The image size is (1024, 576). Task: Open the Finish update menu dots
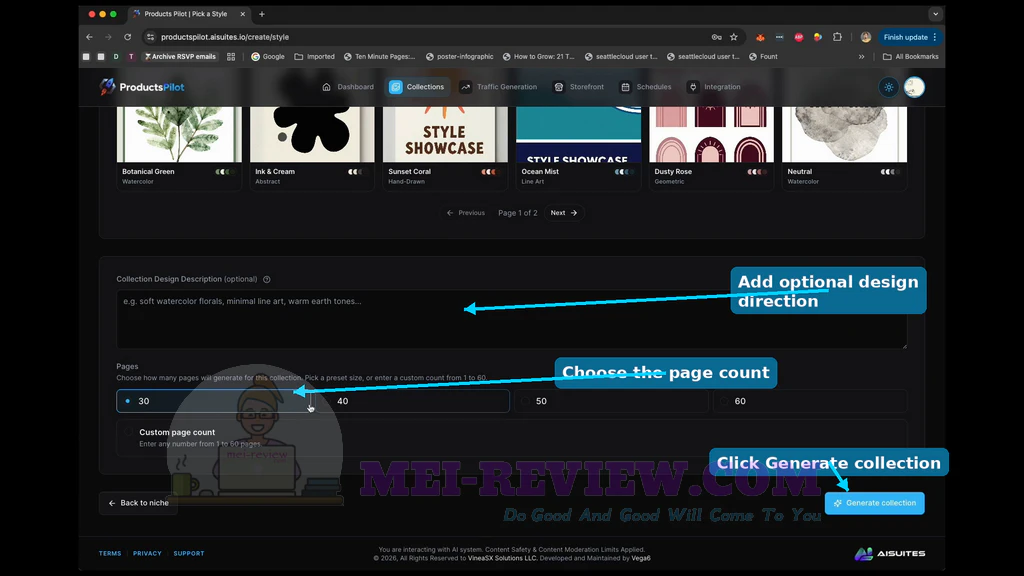coord(935,37)
